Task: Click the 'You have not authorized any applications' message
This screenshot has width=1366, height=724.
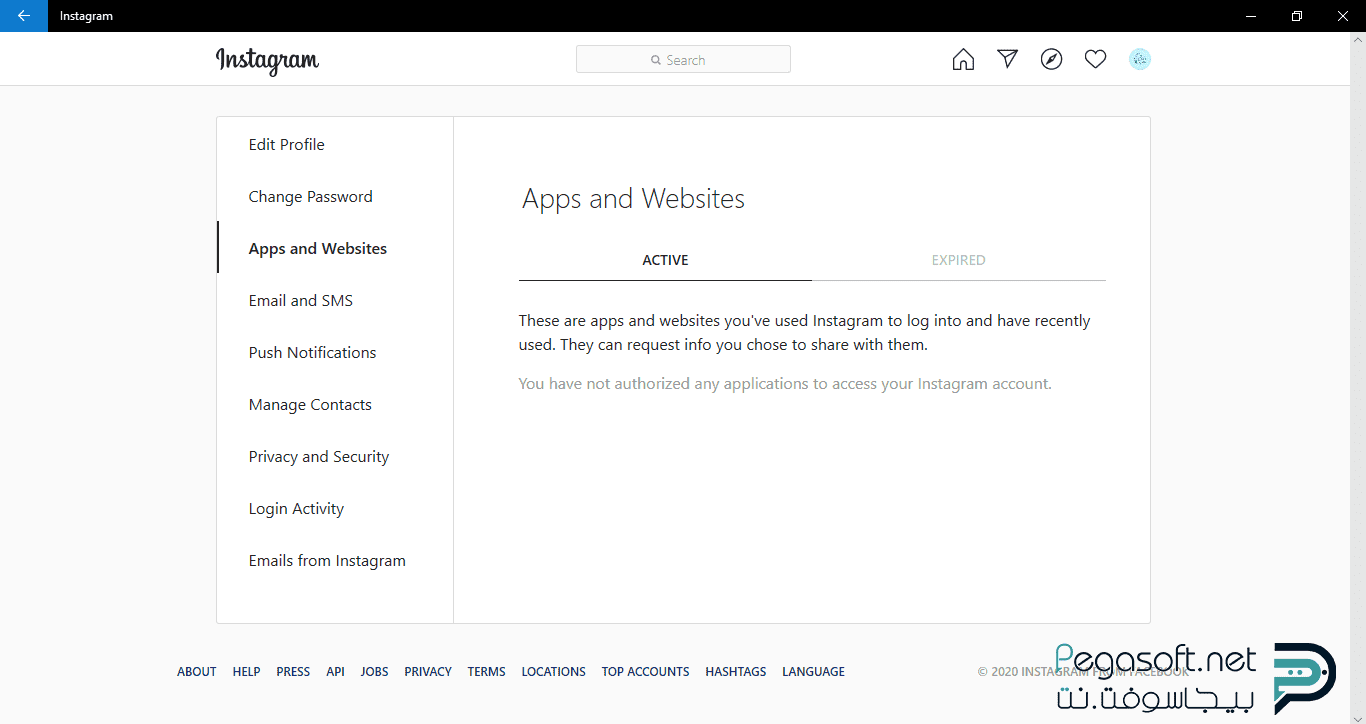Action: pos(785,384)
